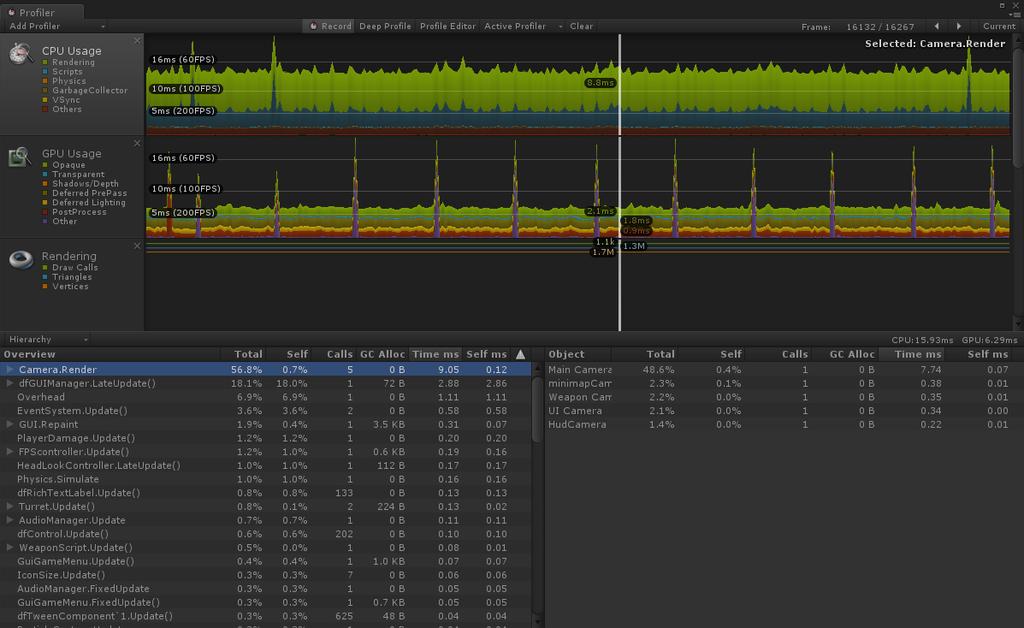Click the GPU Usage profiler icon
This screenshot has width=1024, height=628.
(x=20, y=157)
